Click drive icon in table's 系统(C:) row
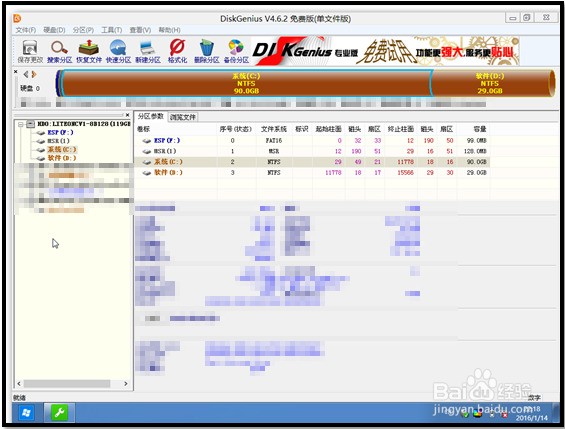The width and height of the screenshot is (565, 429). tap(146, 162)
